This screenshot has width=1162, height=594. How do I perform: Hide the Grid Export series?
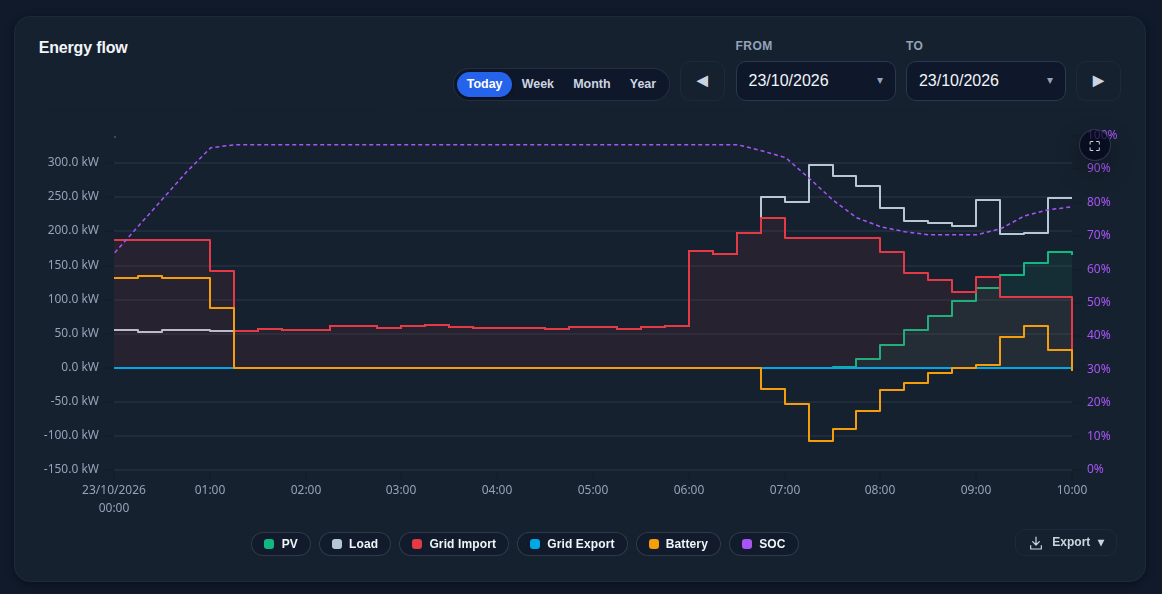(x=572, y=544)
